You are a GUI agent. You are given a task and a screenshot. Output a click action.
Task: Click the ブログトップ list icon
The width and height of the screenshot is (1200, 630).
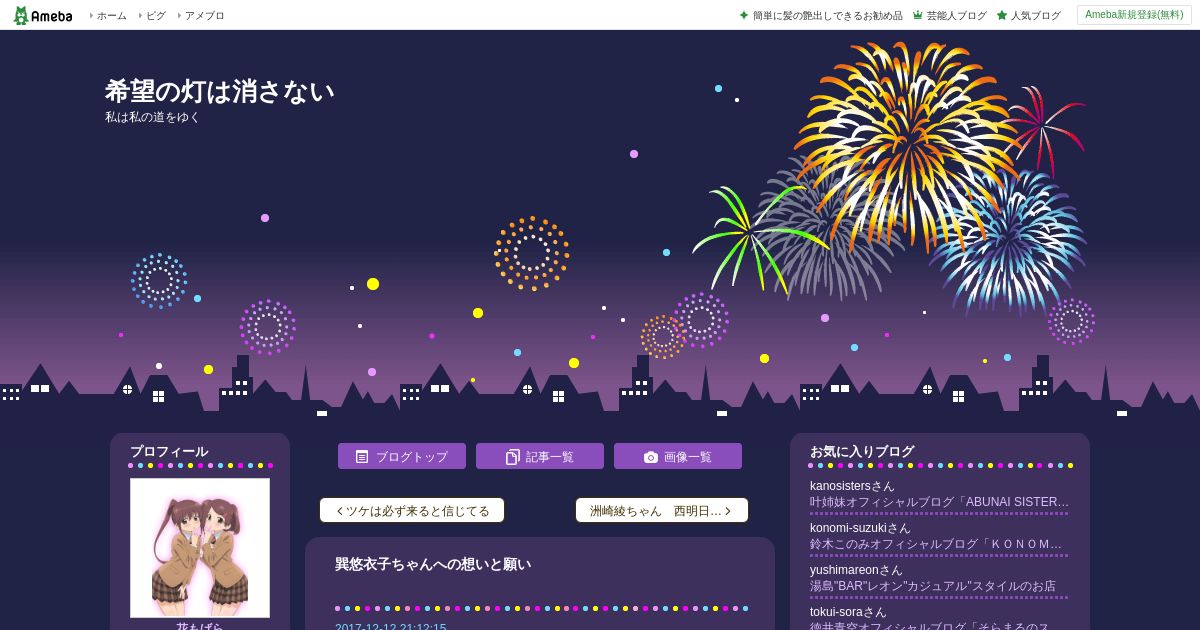point(362,456)
